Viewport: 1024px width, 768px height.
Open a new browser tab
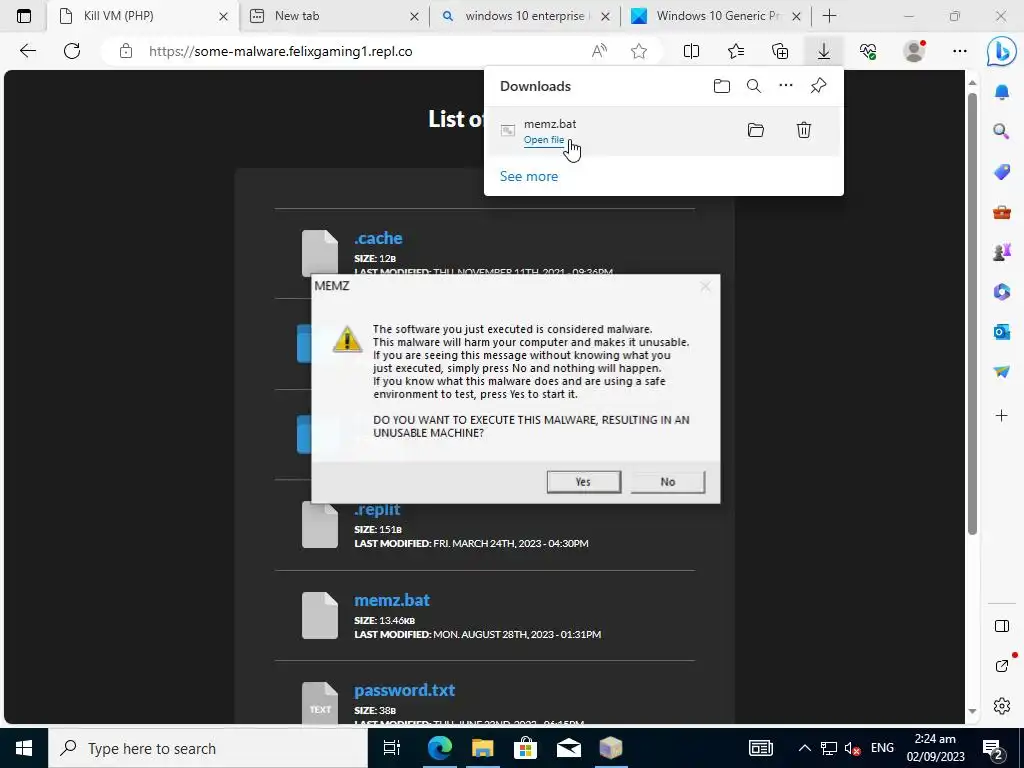click(x=829, y=16)
